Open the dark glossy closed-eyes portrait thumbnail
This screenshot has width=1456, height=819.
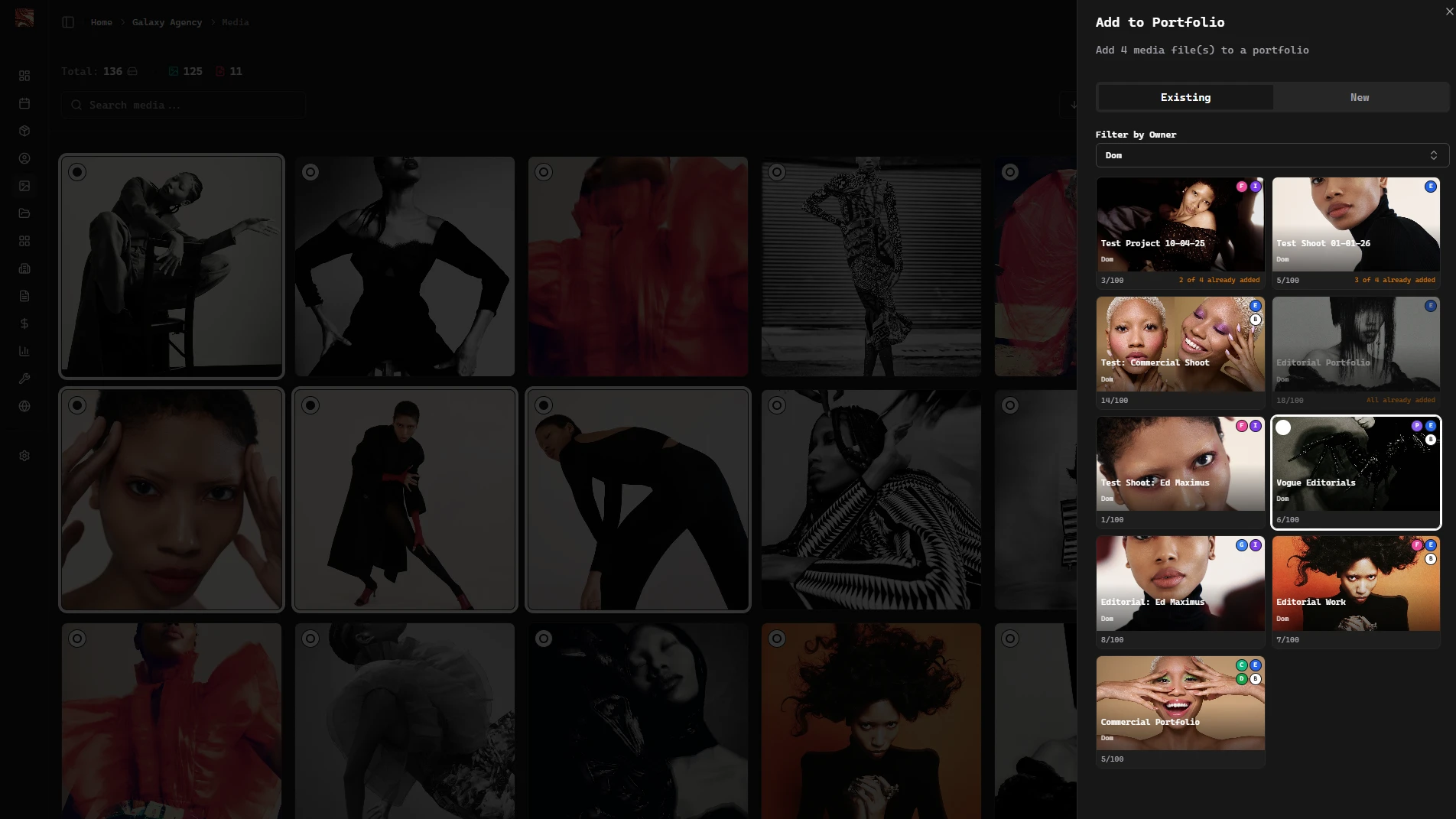pyautogui.click(x=638, y=720)
